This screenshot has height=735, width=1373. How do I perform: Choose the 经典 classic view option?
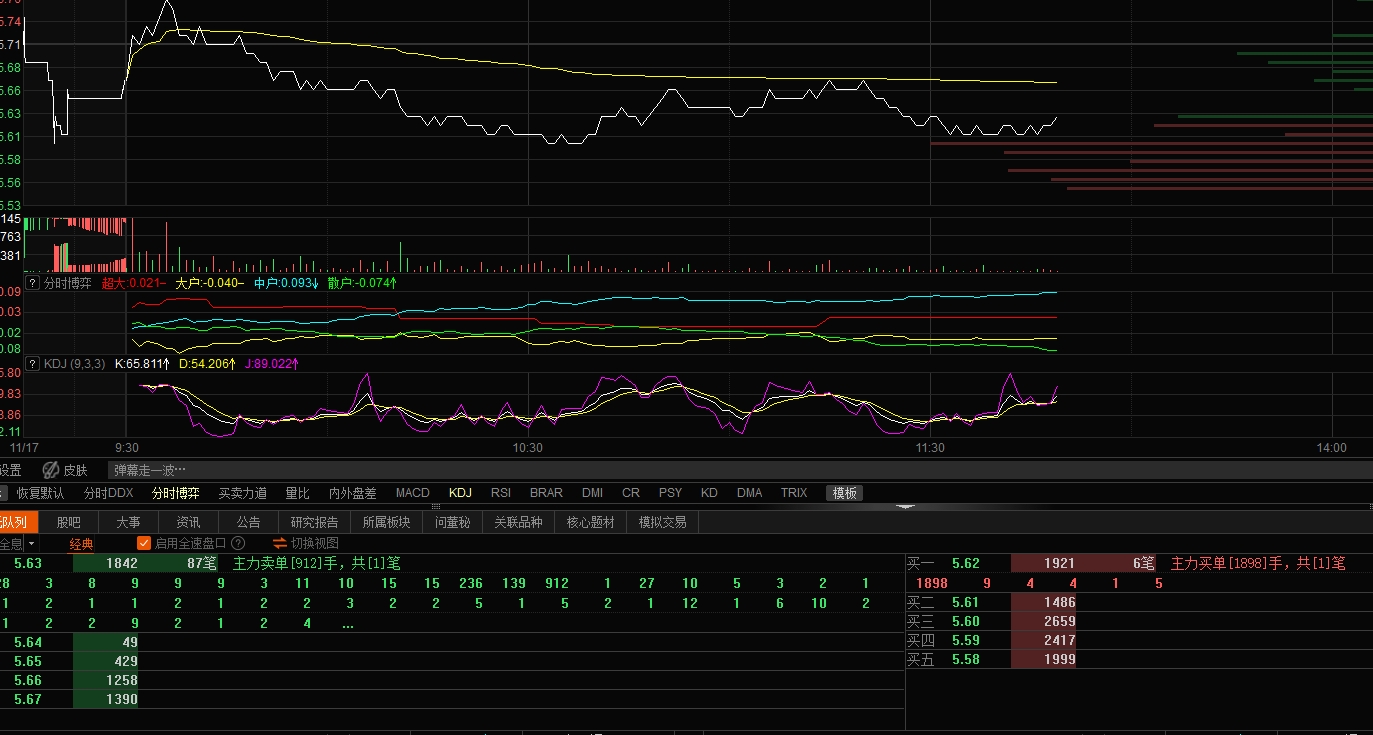(81, 544)
